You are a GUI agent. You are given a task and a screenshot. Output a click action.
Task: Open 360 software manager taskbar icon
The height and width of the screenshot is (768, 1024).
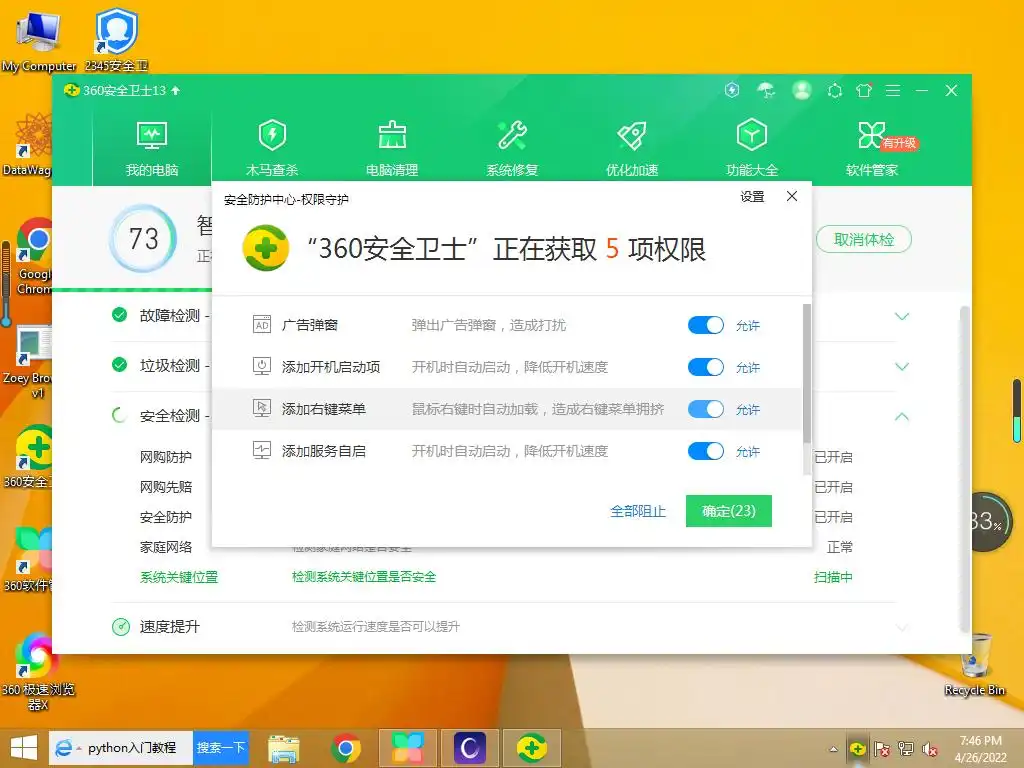point(407,748)
